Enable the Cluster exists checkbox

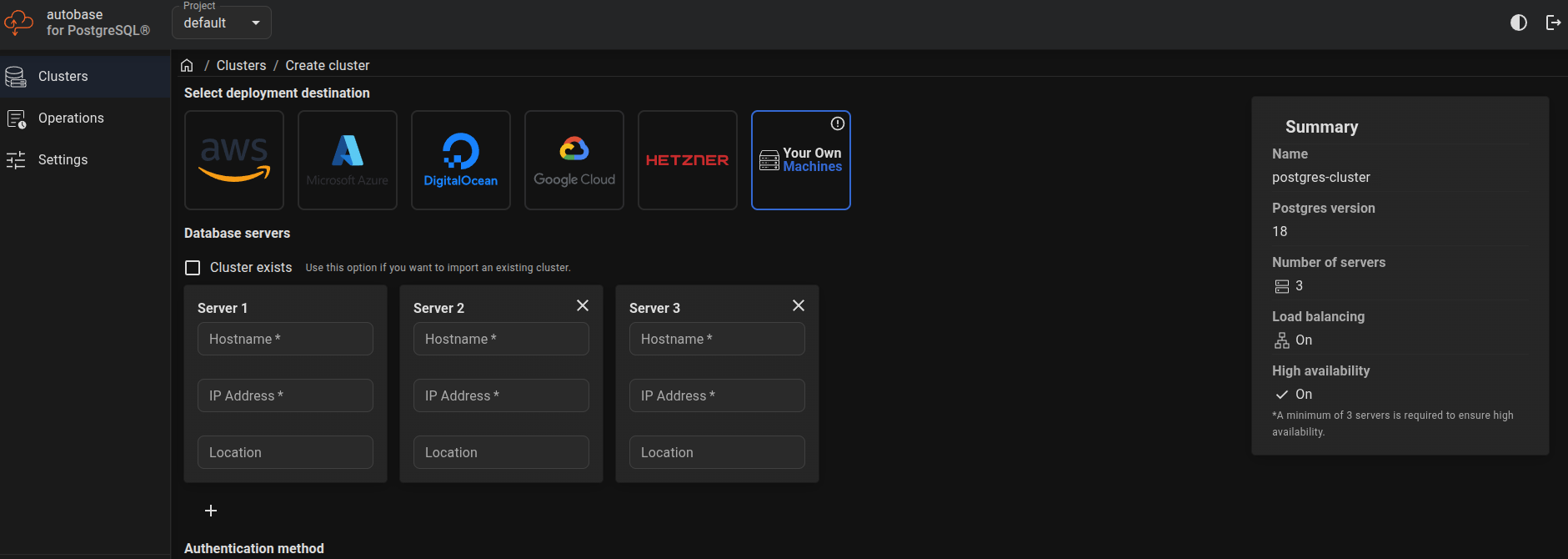click(193, 268)
